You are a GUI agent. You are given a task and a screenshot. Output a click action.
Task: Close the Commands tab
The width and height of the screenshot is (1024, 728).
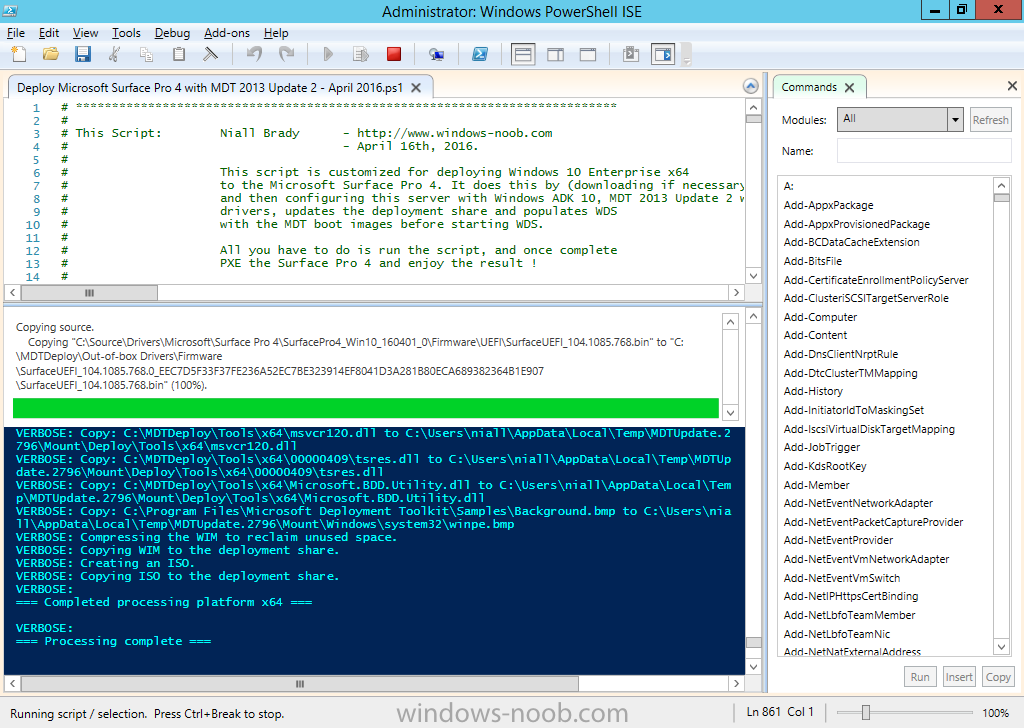coord(850,87)
